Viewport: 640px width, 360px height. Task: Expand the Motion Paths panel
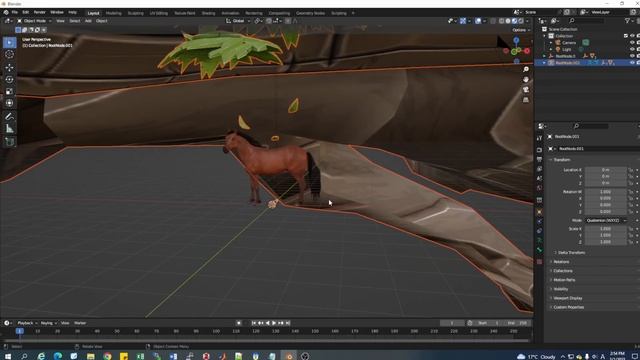563,280
